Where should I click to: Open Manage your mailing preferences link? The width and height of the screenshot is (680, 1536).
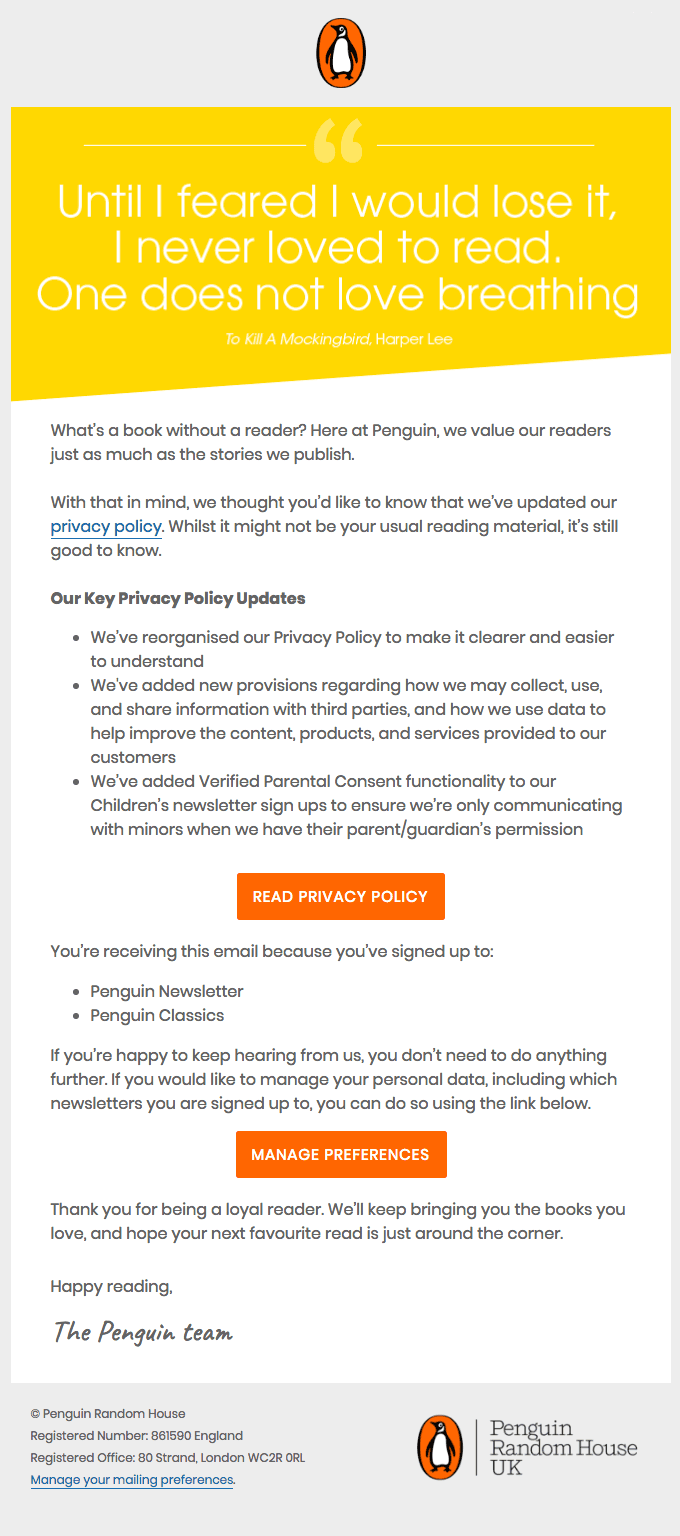click(x=132, y=1480)
